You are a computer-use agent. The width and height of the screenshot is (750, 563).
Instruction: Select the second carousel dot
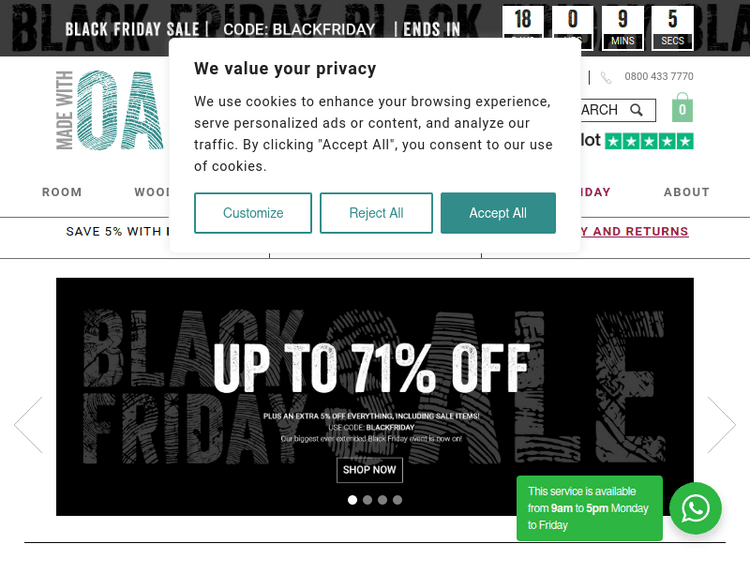367,499
